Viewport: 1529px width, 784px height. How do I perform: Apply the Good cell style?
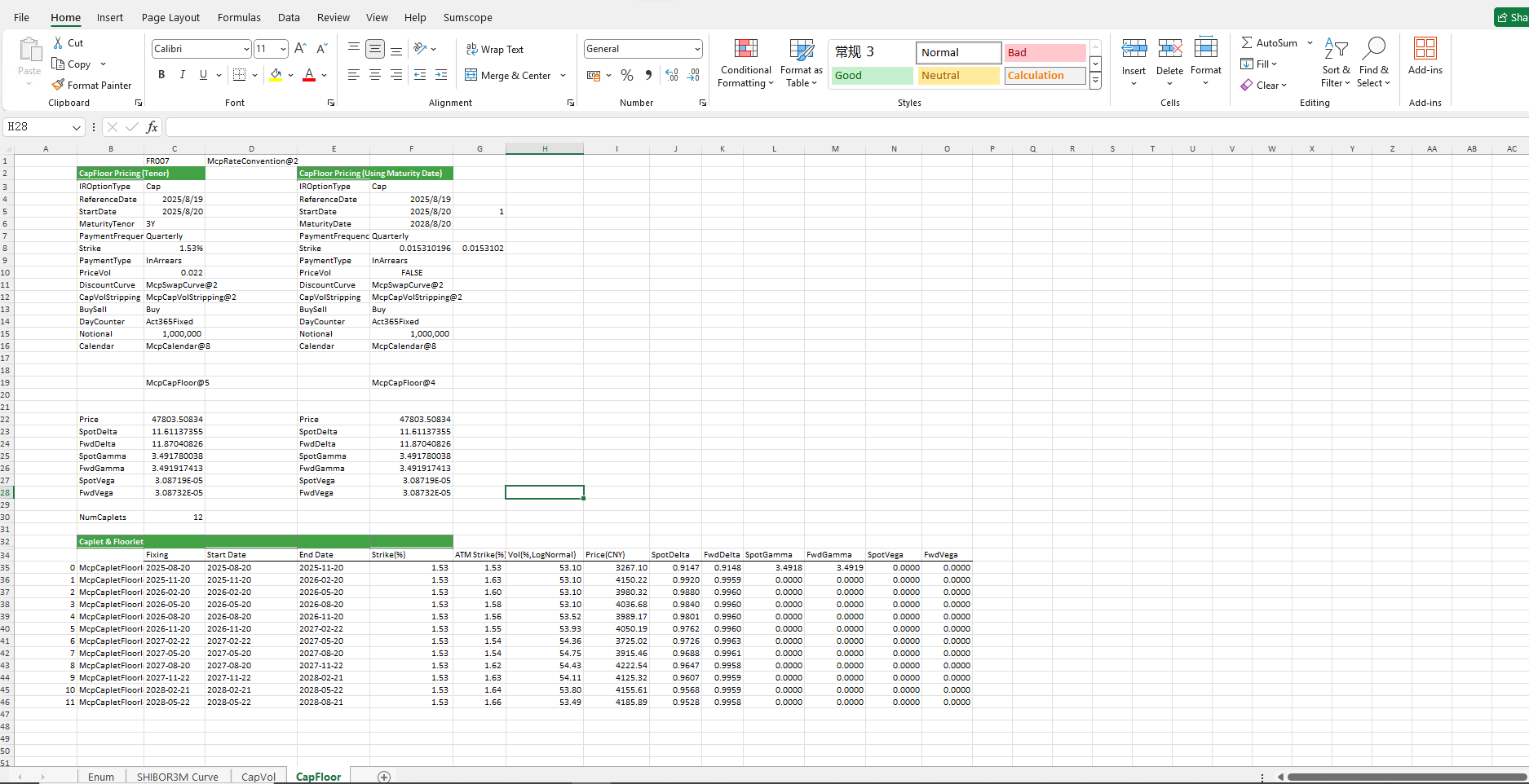coord(872,75)
